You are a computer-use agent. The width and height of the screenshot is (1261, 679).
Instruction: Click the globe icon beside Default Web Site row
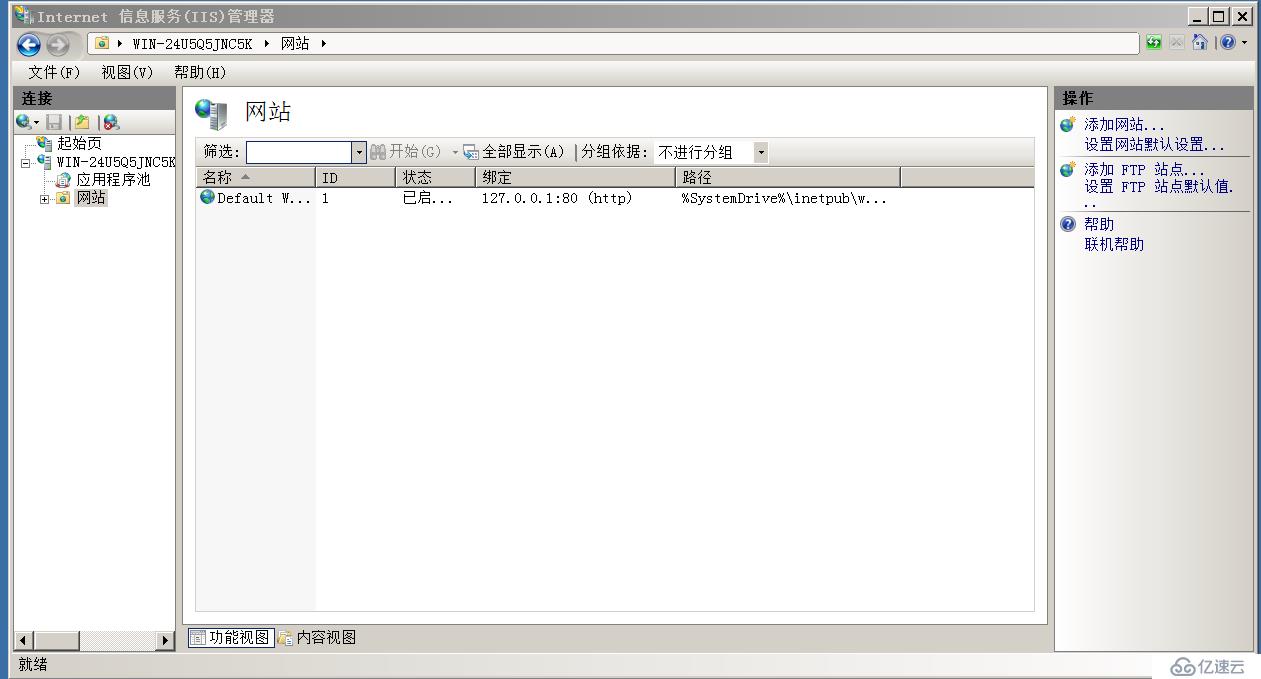coord(208,197)
